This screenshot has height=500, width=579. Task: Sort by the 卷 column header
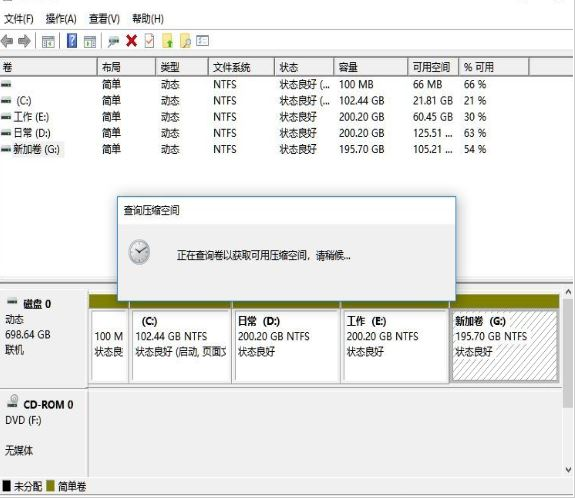click(48, 67)
